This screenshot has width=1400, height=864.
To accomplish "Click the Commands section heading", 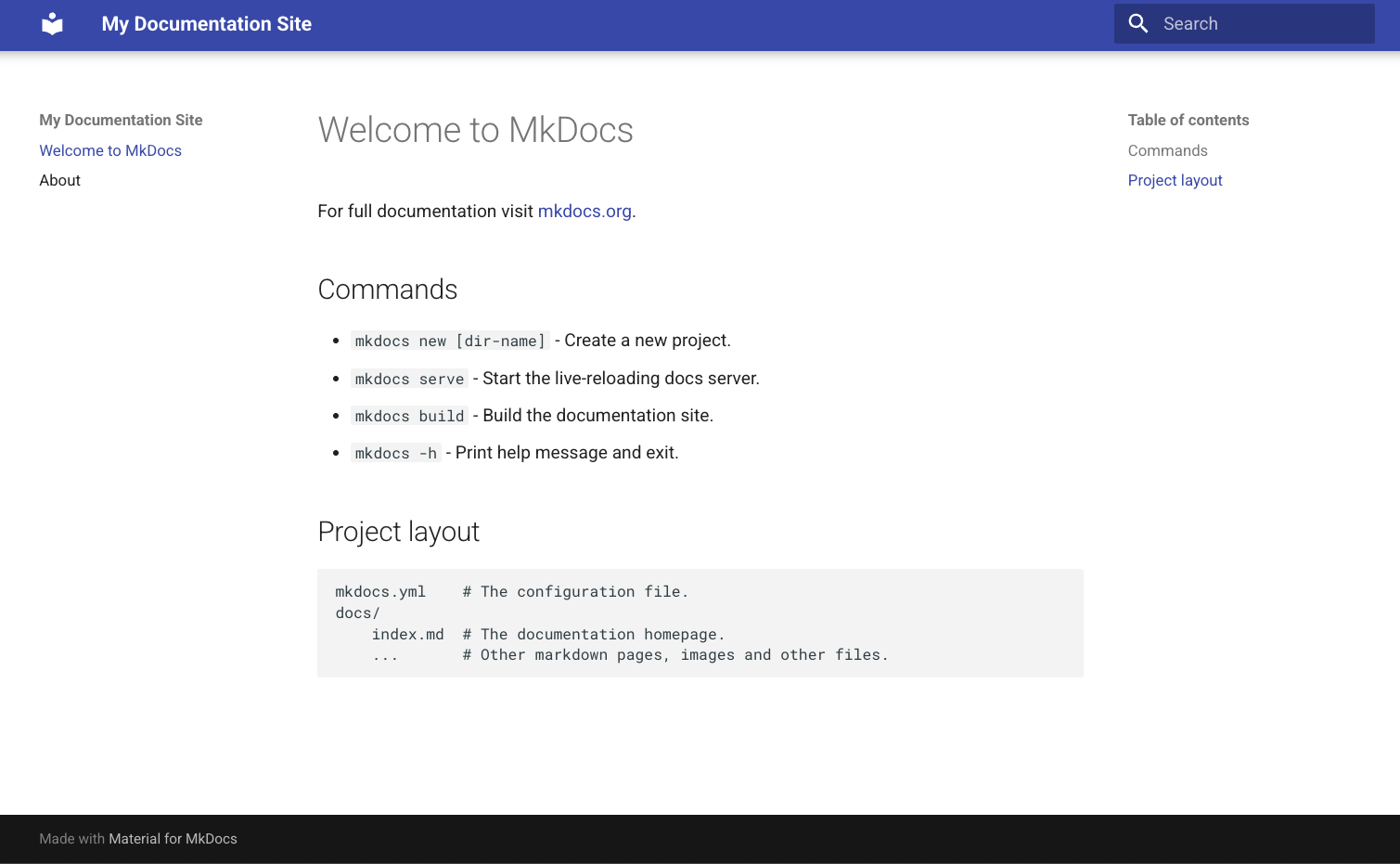I will click(388, 290).
